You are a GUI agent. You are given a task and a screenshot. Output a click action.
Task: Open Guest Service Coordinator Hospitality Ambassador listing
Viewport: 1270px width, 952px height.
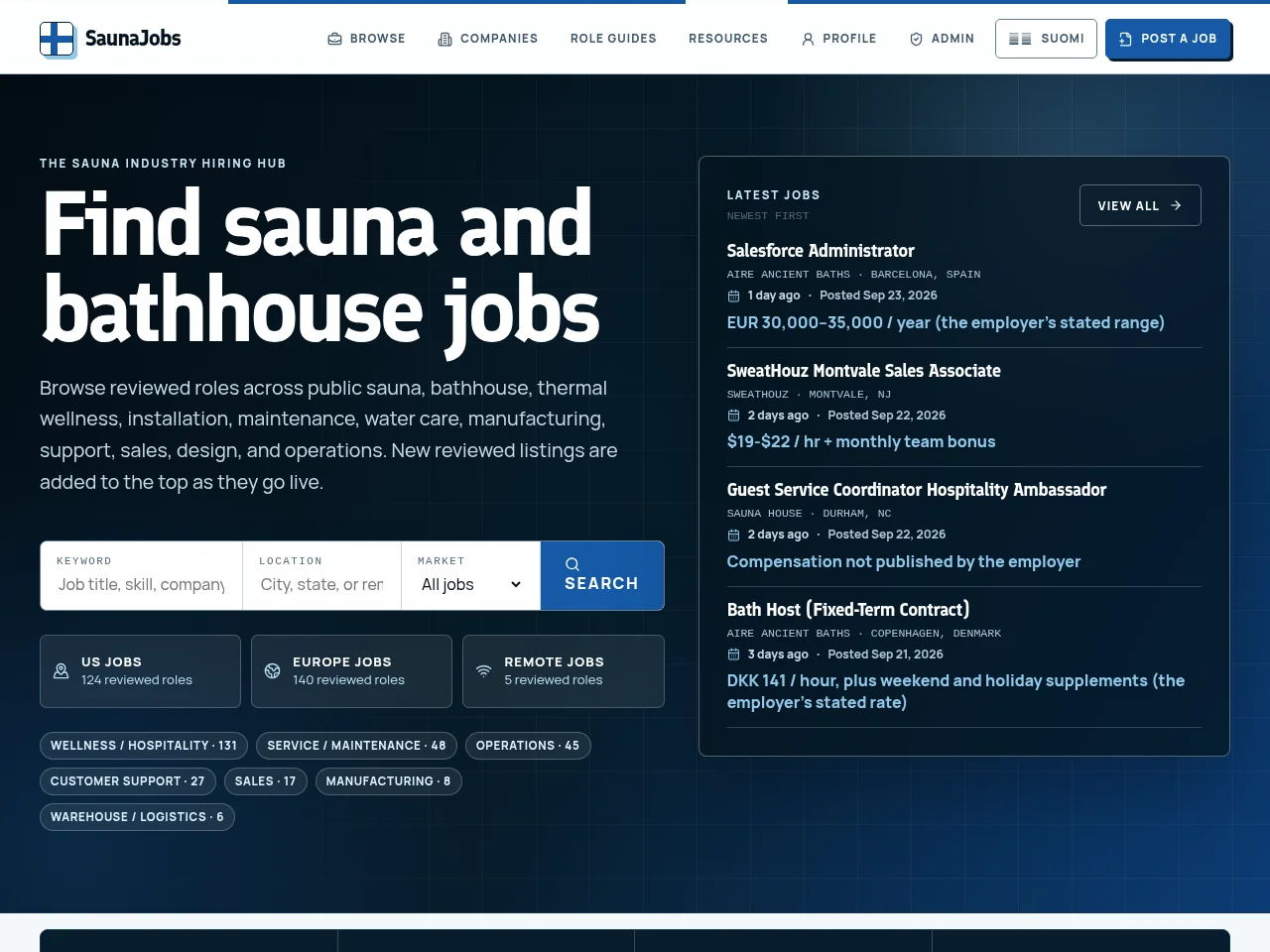tap(916, 490)
